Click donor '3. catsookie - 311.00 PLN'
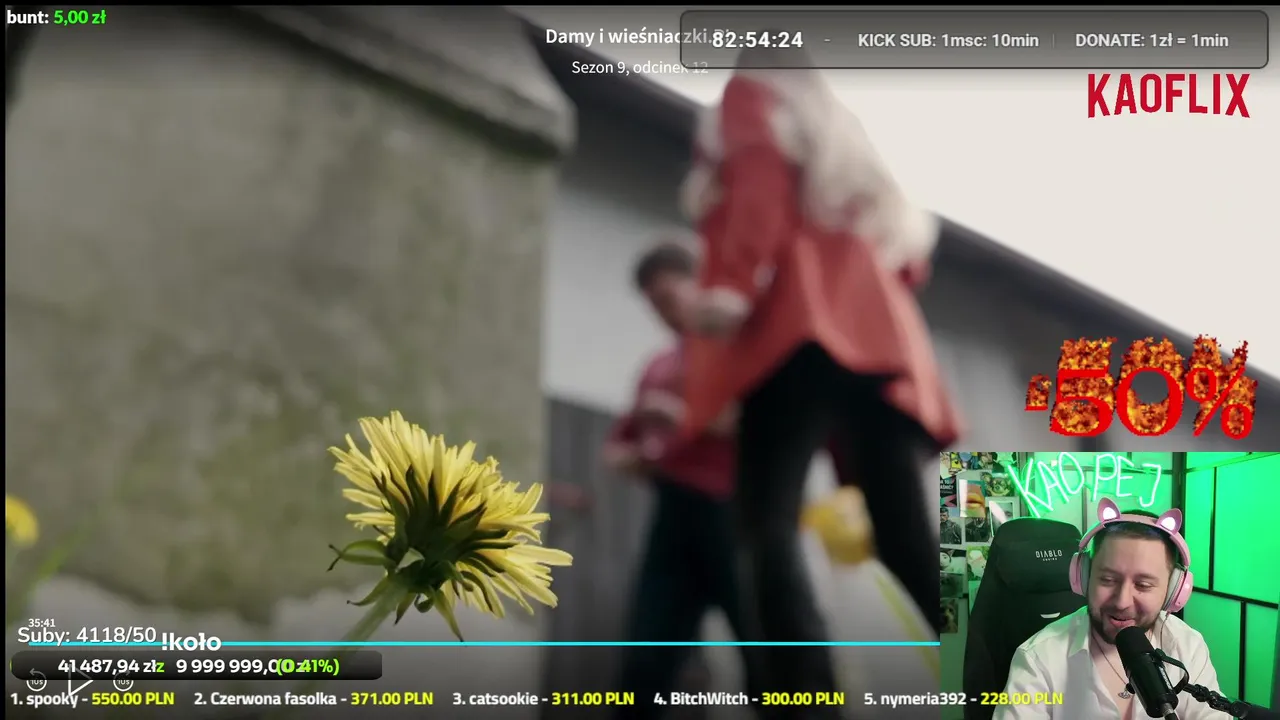 543,699
